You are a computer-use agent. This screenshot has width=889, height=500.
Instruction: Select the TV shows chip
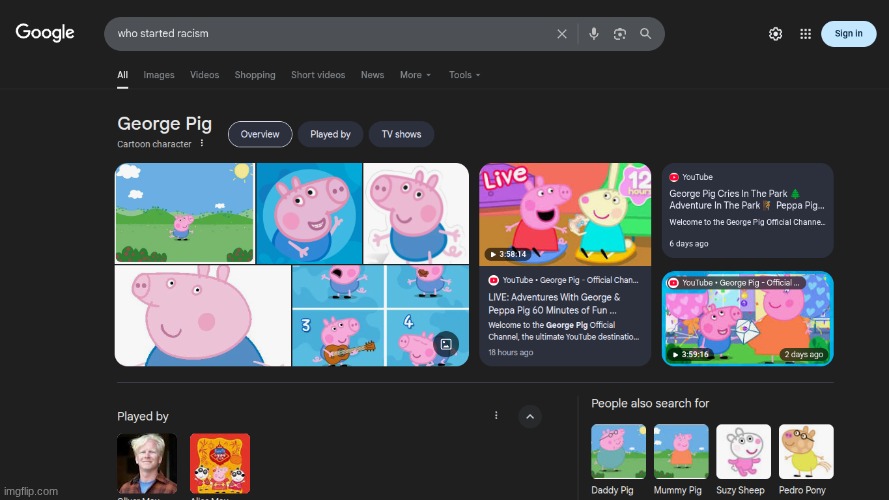click(401, 134)
